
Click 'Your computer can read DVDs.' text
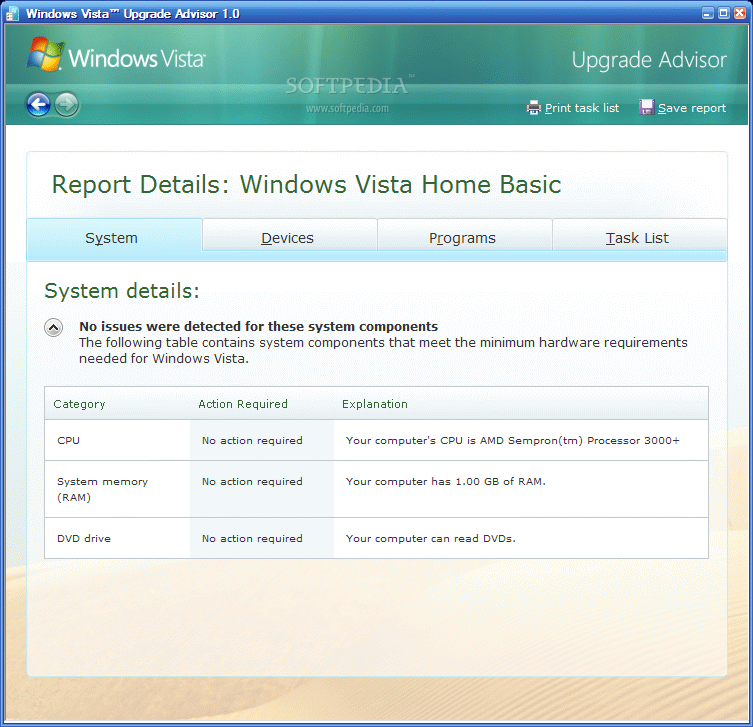pos(430,538)
